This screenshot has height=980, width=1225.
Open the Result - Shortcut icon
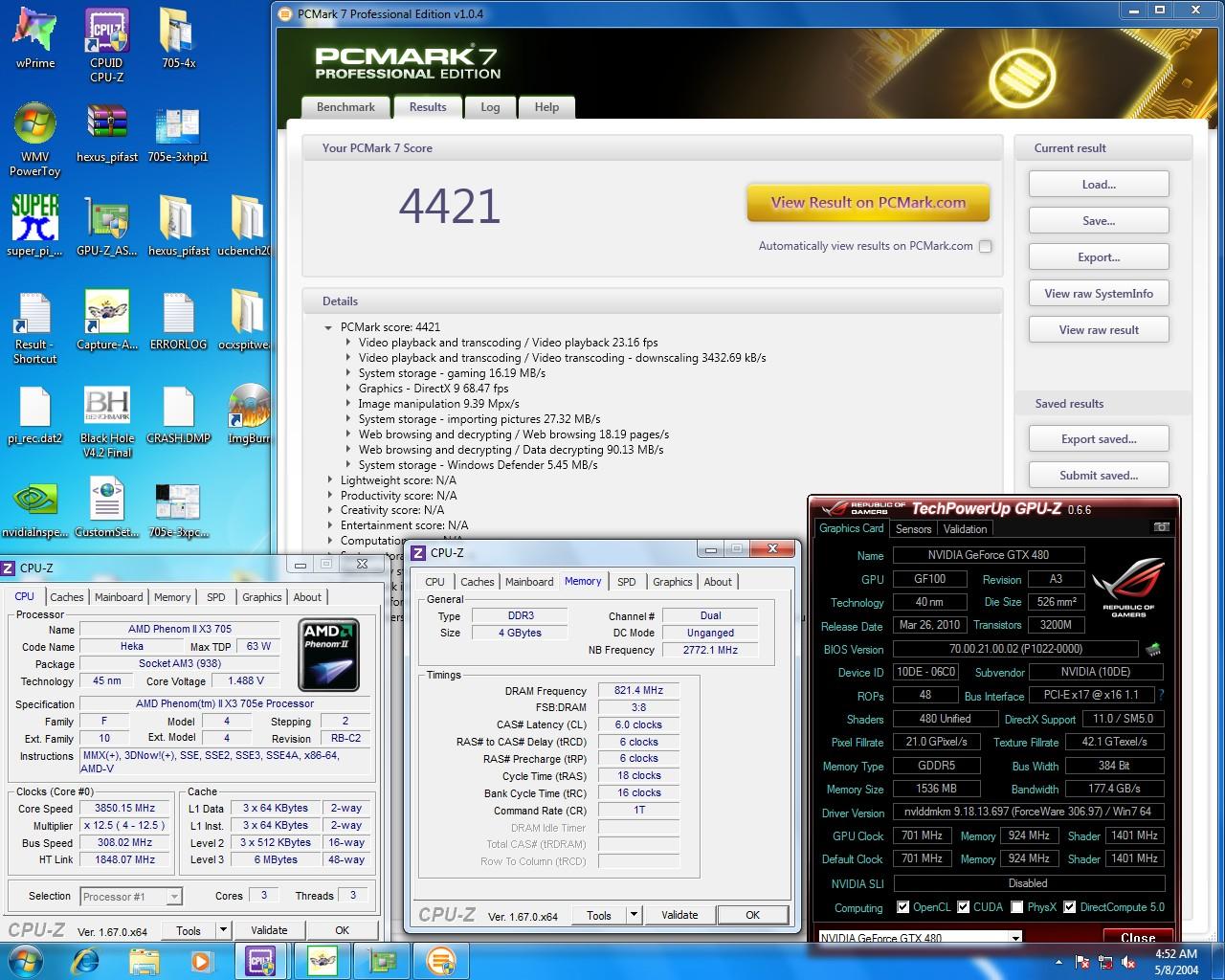pyautogui.click(x=34, y=327)
